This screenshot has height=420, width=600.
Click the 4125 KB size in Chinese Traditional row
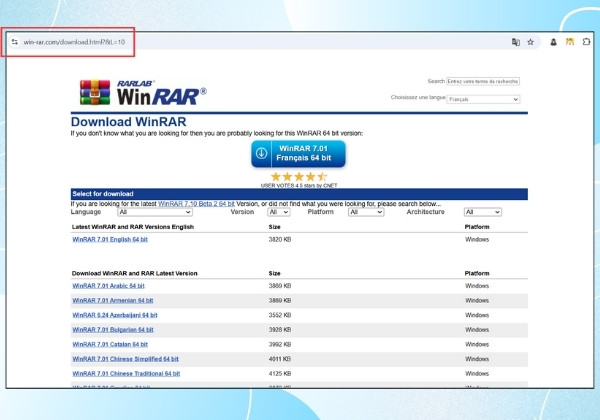[x=280, y=373]
